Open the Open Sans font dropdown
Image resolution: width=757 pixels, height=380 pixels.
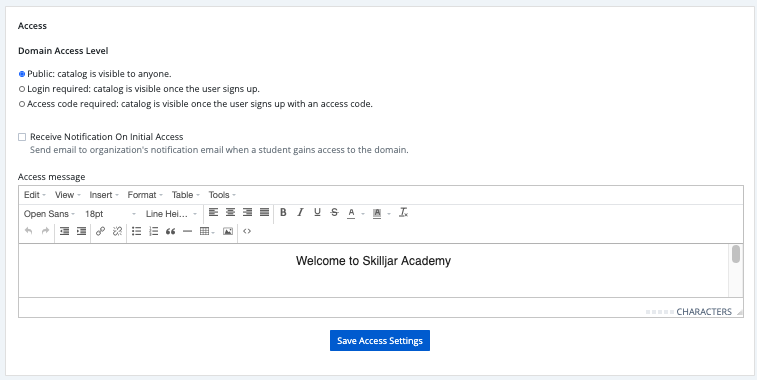(49, 213)
